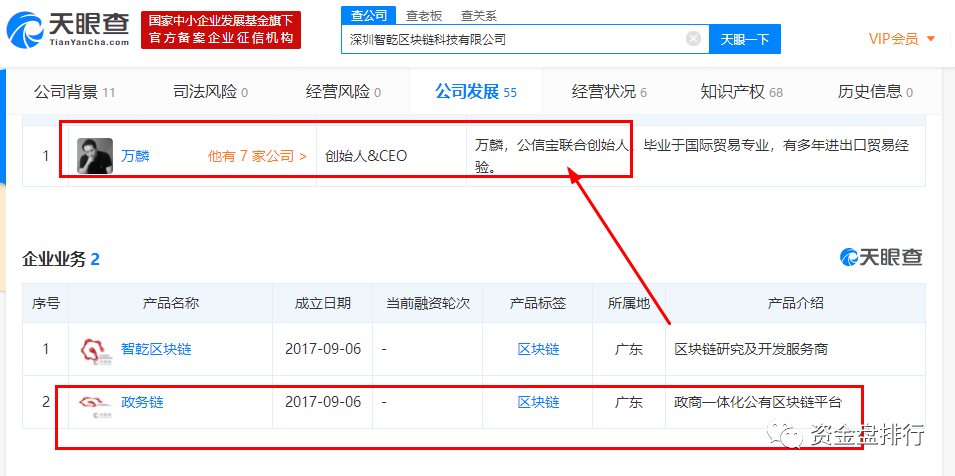The height and width of the screenshot is (476, 955).
Task: Click the 产品名称 column header
Action: coord(171,303)
